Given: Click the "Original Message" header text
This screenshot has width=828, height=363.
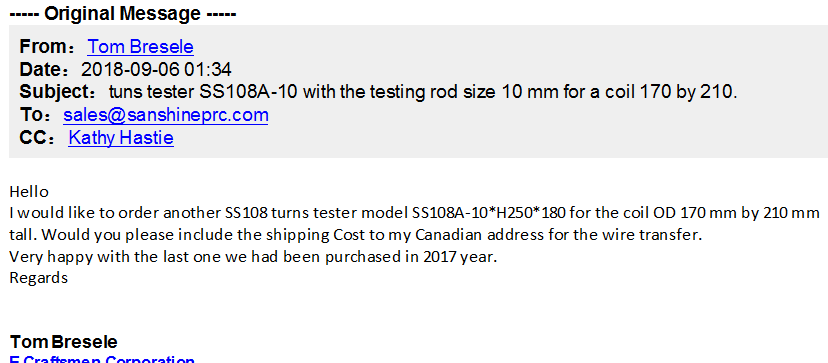Looking at the screenshot, I should click(x=123, y=13).
